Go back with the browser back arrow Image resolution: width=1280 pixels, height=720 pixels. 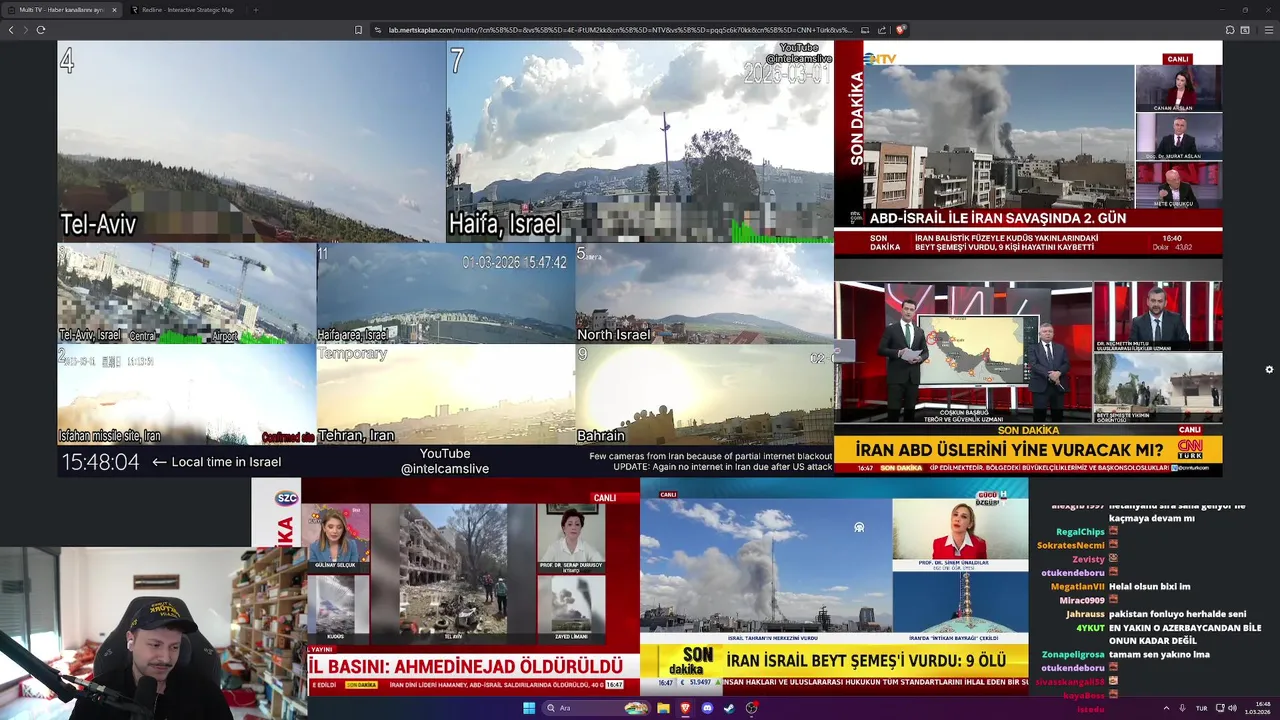point(11,30)
